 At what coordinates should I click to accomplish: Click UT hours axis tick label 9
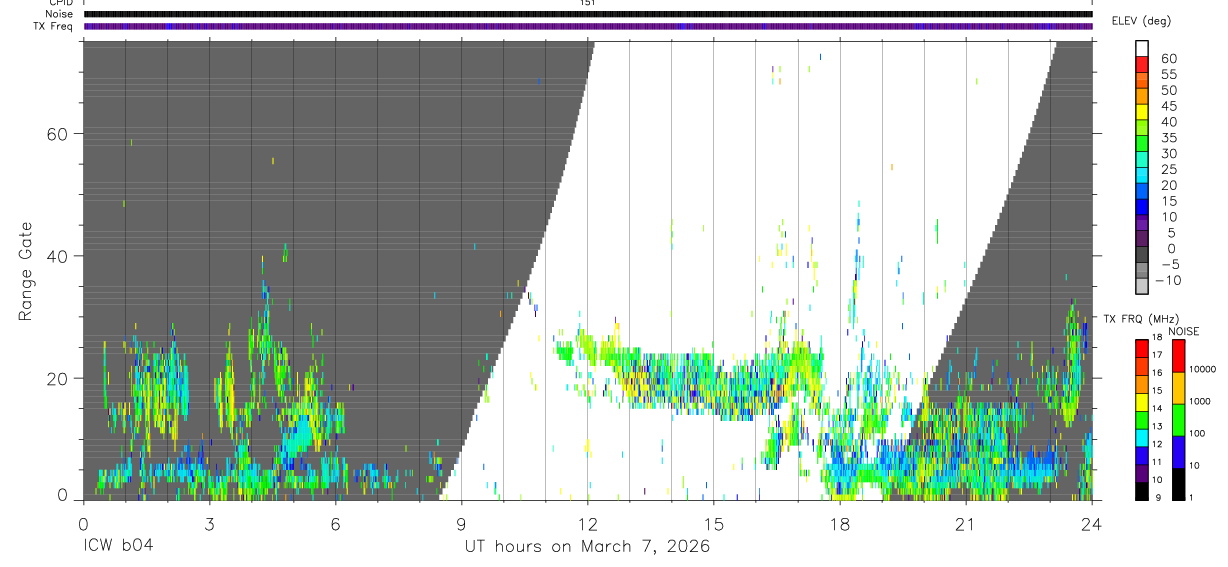[x=461, y=524]
